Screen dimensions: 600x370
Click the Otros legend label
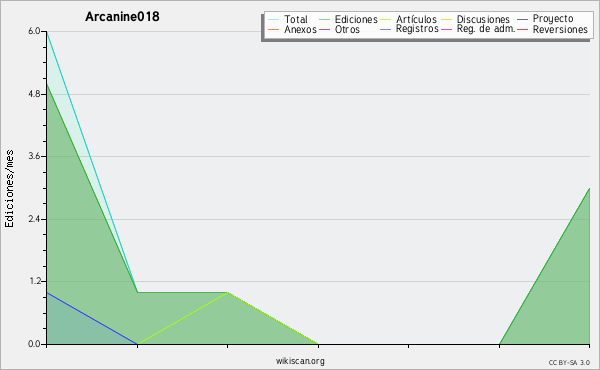point(347,29)
